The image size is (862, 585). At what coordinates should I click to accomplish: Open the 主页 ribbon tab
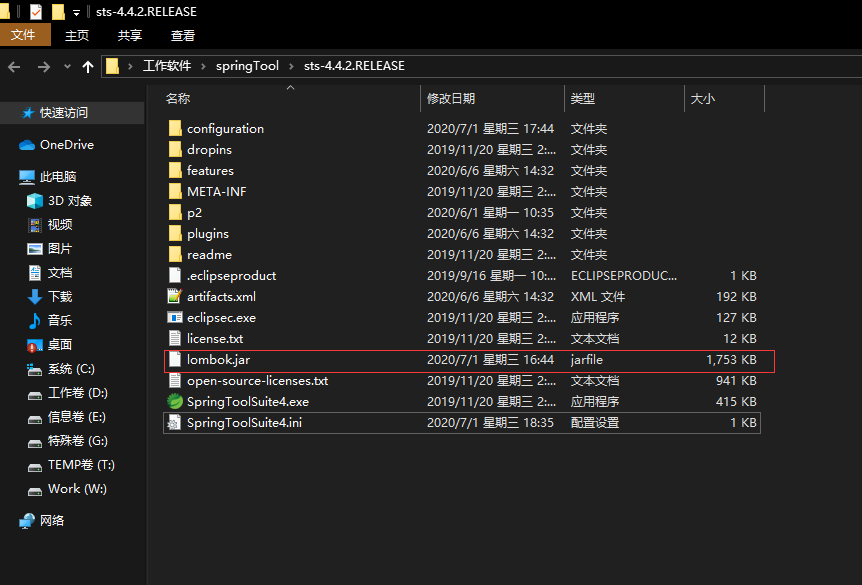point(76,35)
